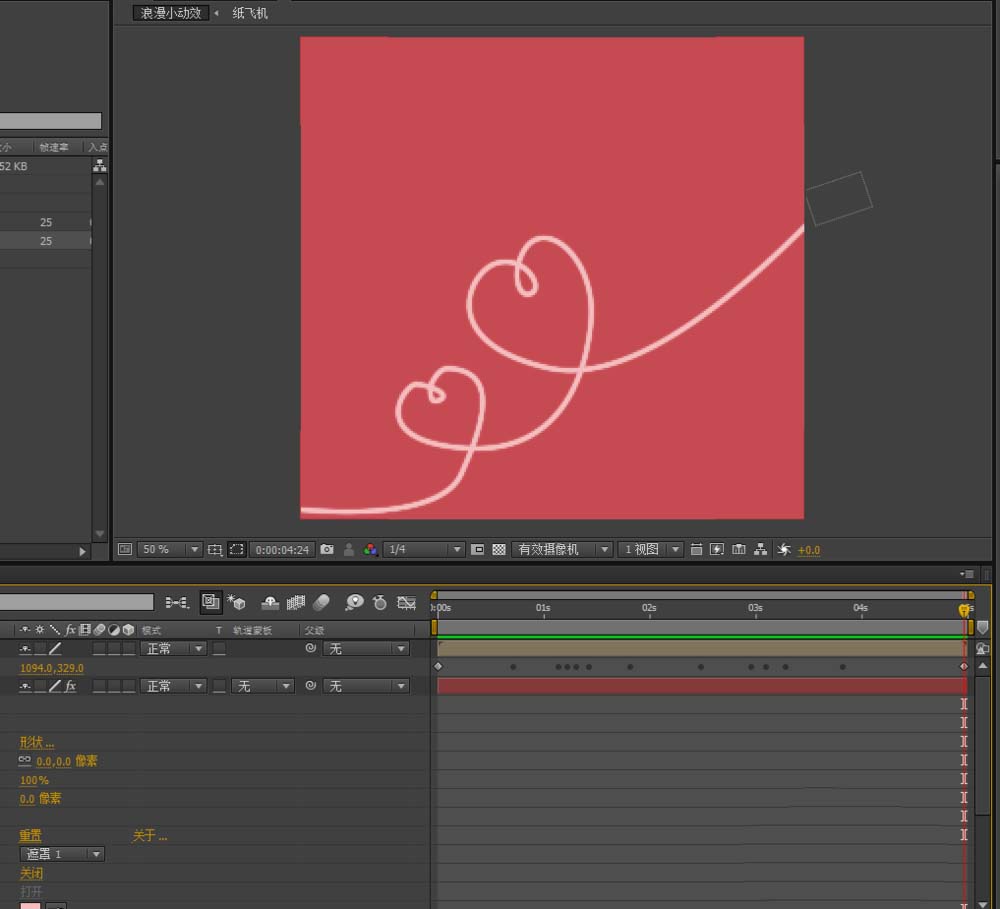
Task: Click the reset exposure icon in viewer
Action: tap(783, 550)
